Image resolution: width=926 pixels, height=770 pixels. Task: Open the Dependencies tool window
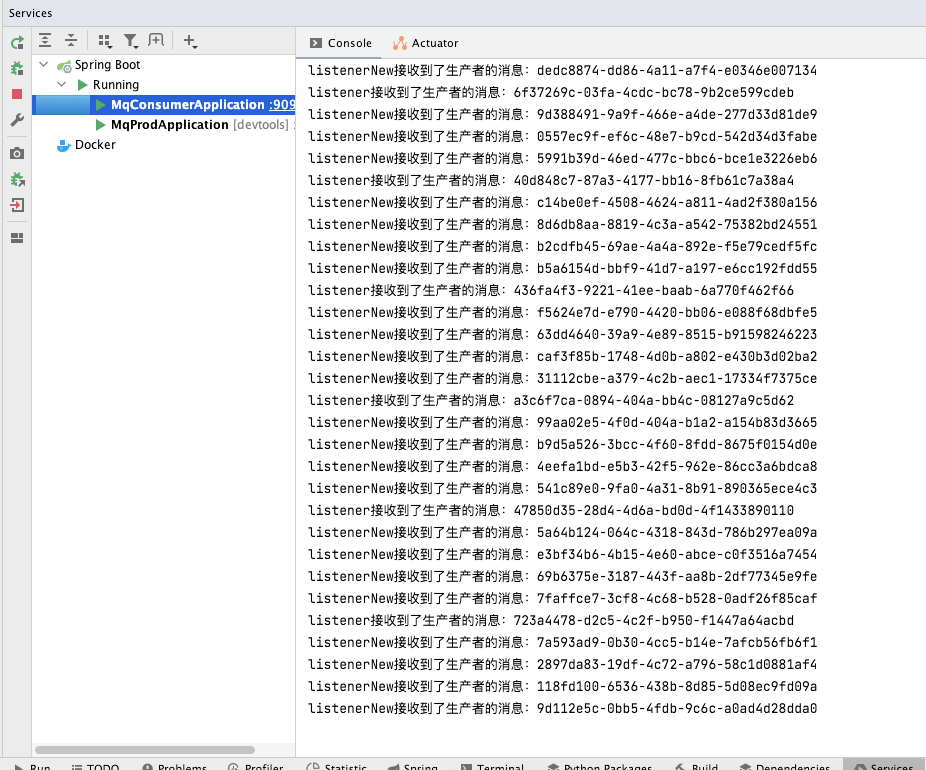(x=784, y=766)
